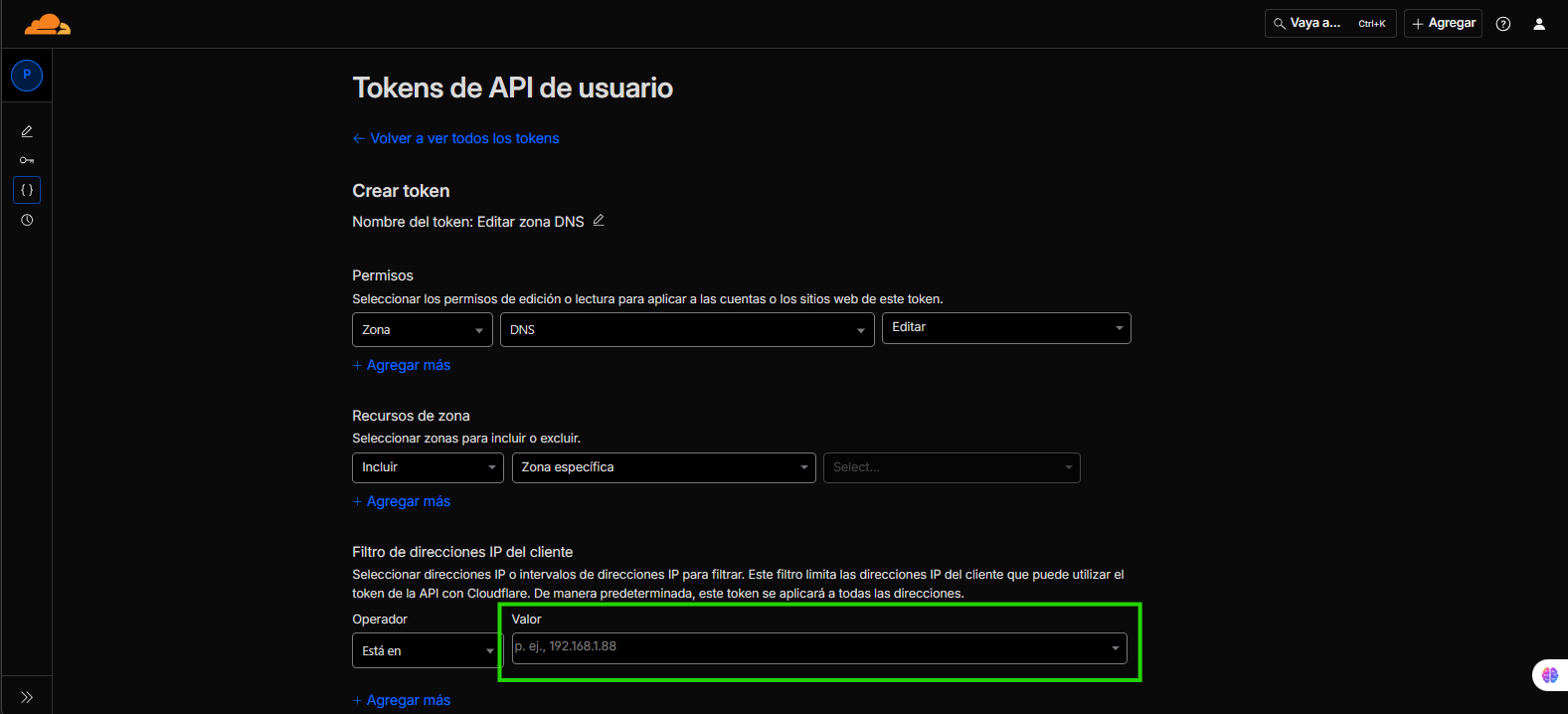This screenshot has width=1568, height=714.
Task: Select the API tokens braces icon
Action: (27, 190)
